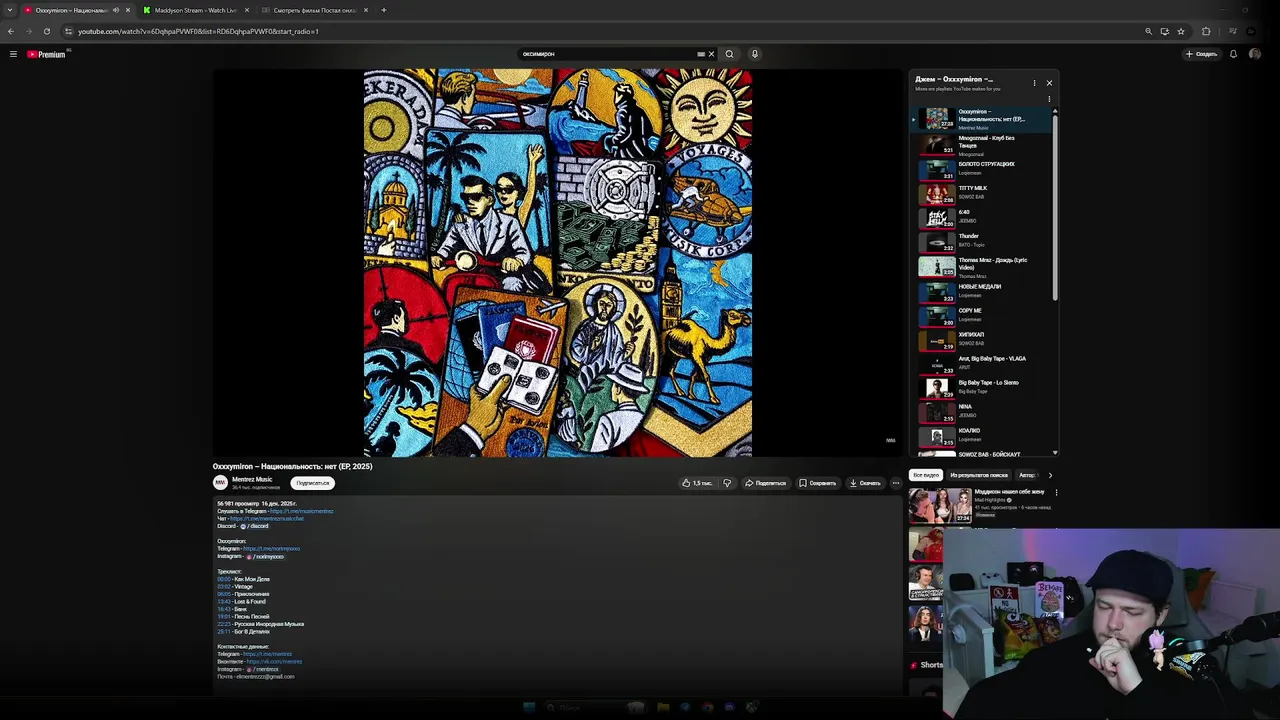Switch to the Maddyson Stream tab

pyautogui.click(x=196, y=10)
